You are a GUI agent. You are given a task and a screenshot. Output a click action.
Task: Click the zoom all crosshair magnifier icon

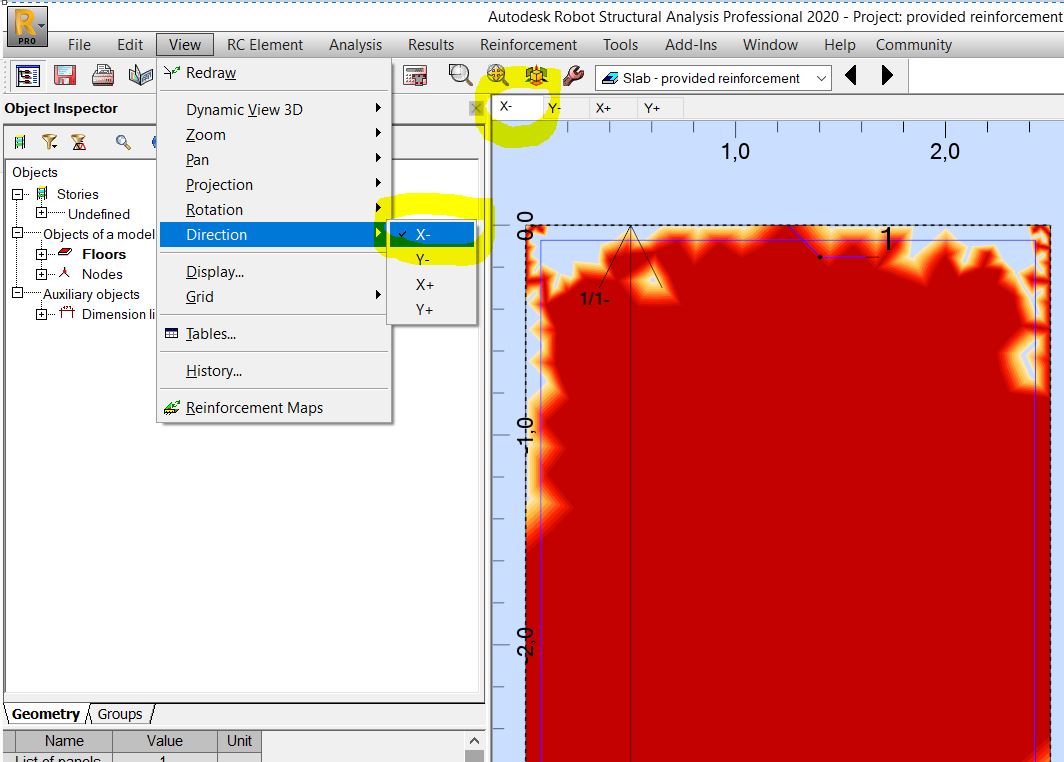point(497,75)
